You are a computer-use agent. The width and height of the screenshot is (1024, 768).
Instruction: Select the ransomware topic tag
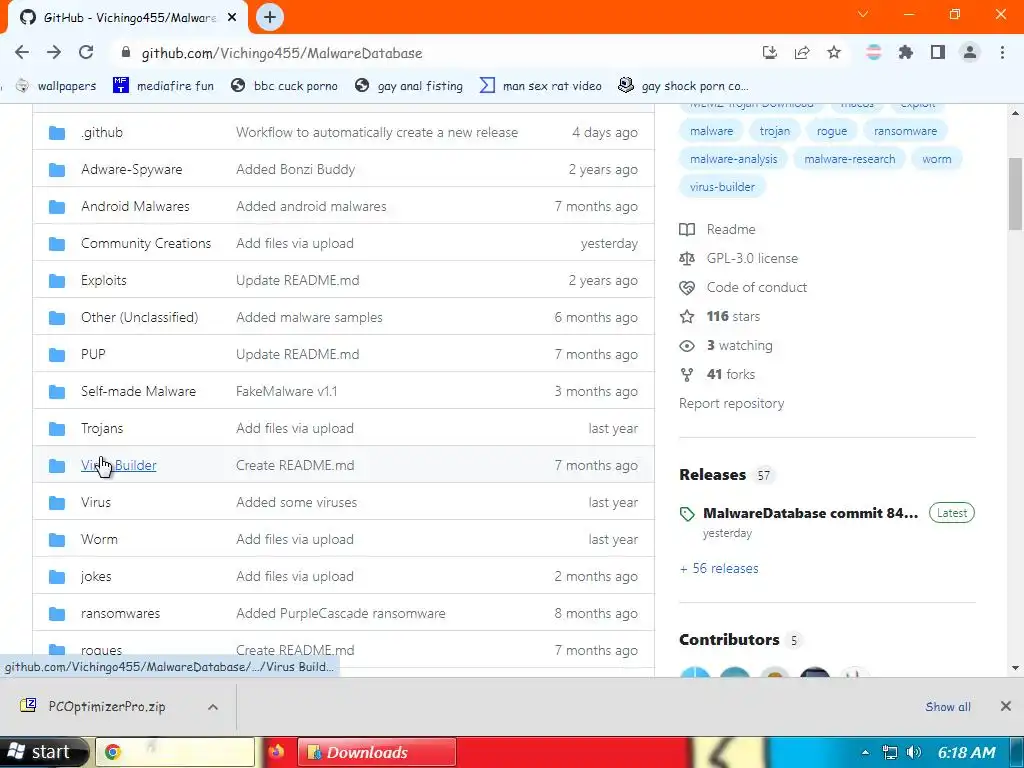pos(905,131)
